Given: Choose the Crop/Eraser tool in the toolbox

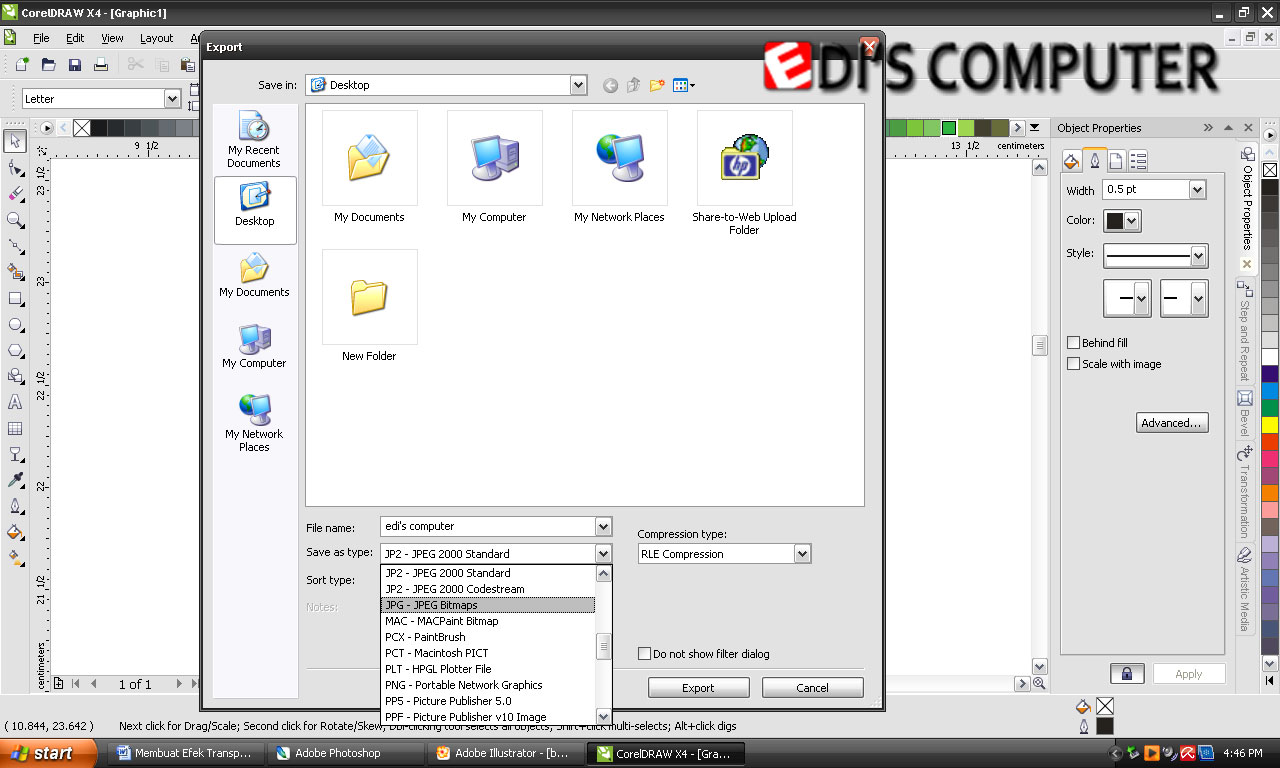Looking at the screenshot, I should (15, 193).
